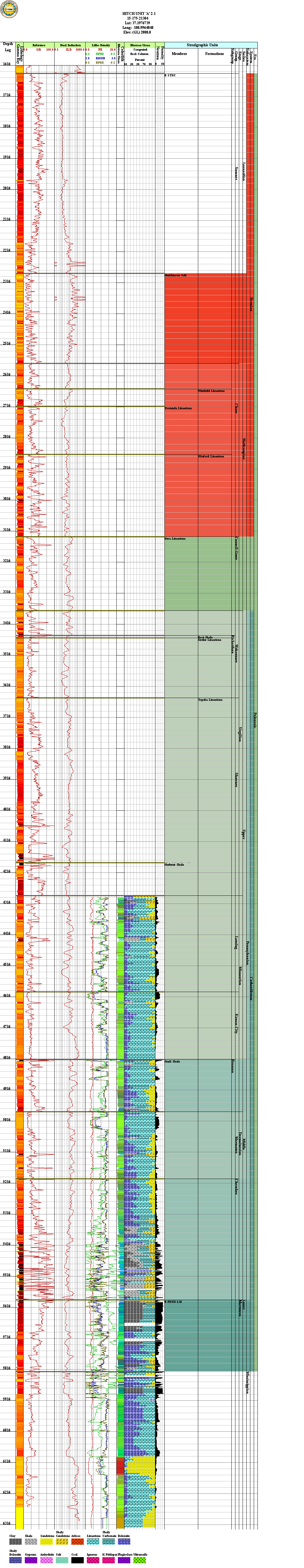Click the blue RHOB curve label
This screenshot has width=304, height=1568.
[100, 58]
